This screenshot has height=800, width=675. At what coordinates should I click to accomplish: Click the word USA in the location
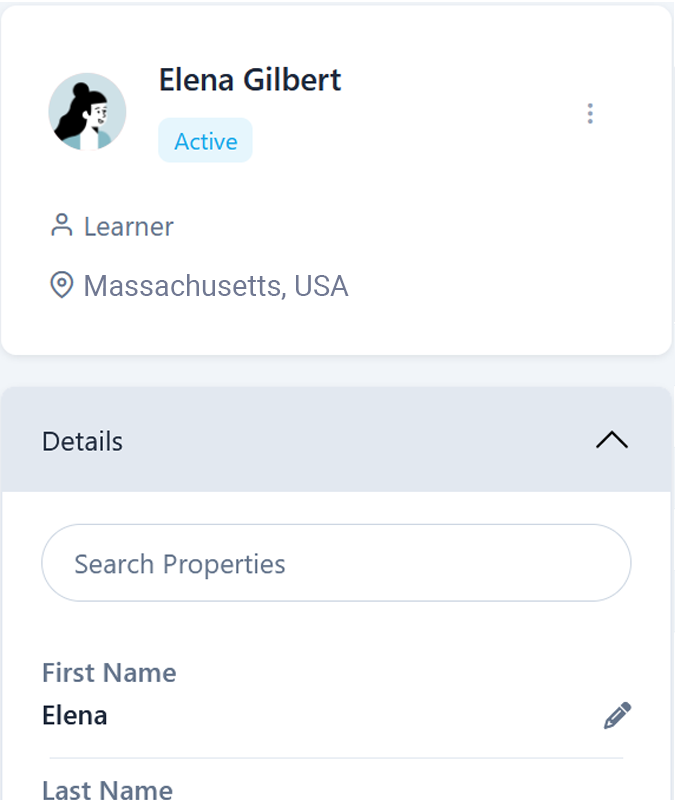point(321,287)
